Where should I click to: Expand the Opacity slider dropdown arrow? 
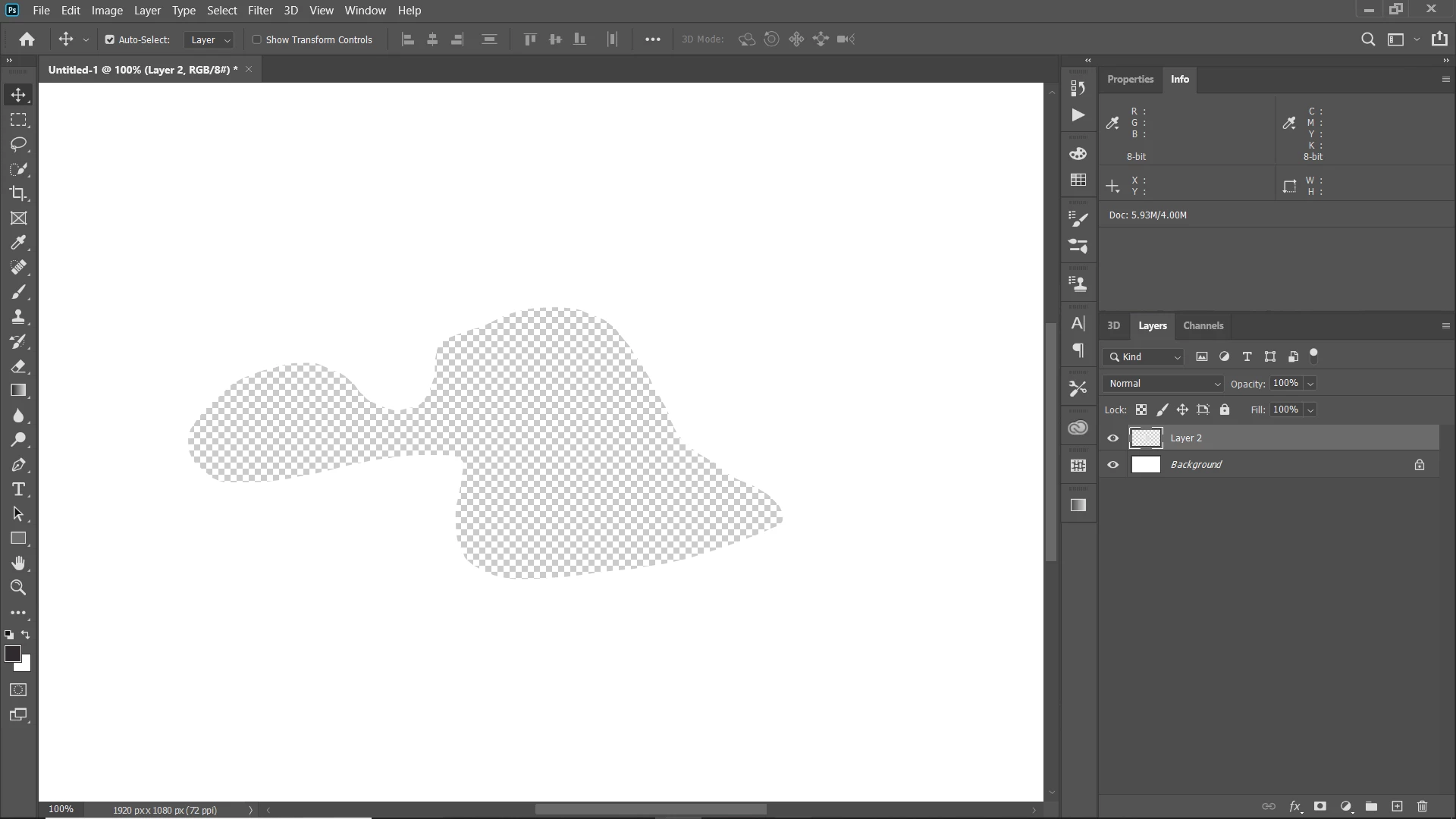1310,384
